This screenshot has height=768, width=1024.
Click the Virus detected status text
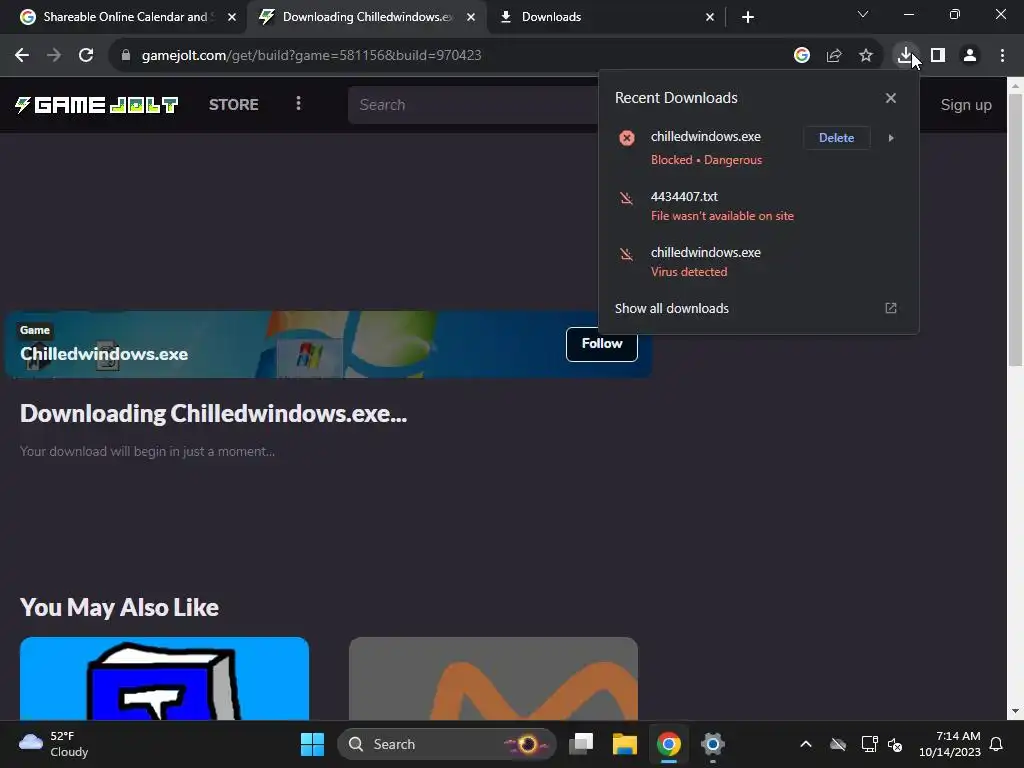pos(689,272)
